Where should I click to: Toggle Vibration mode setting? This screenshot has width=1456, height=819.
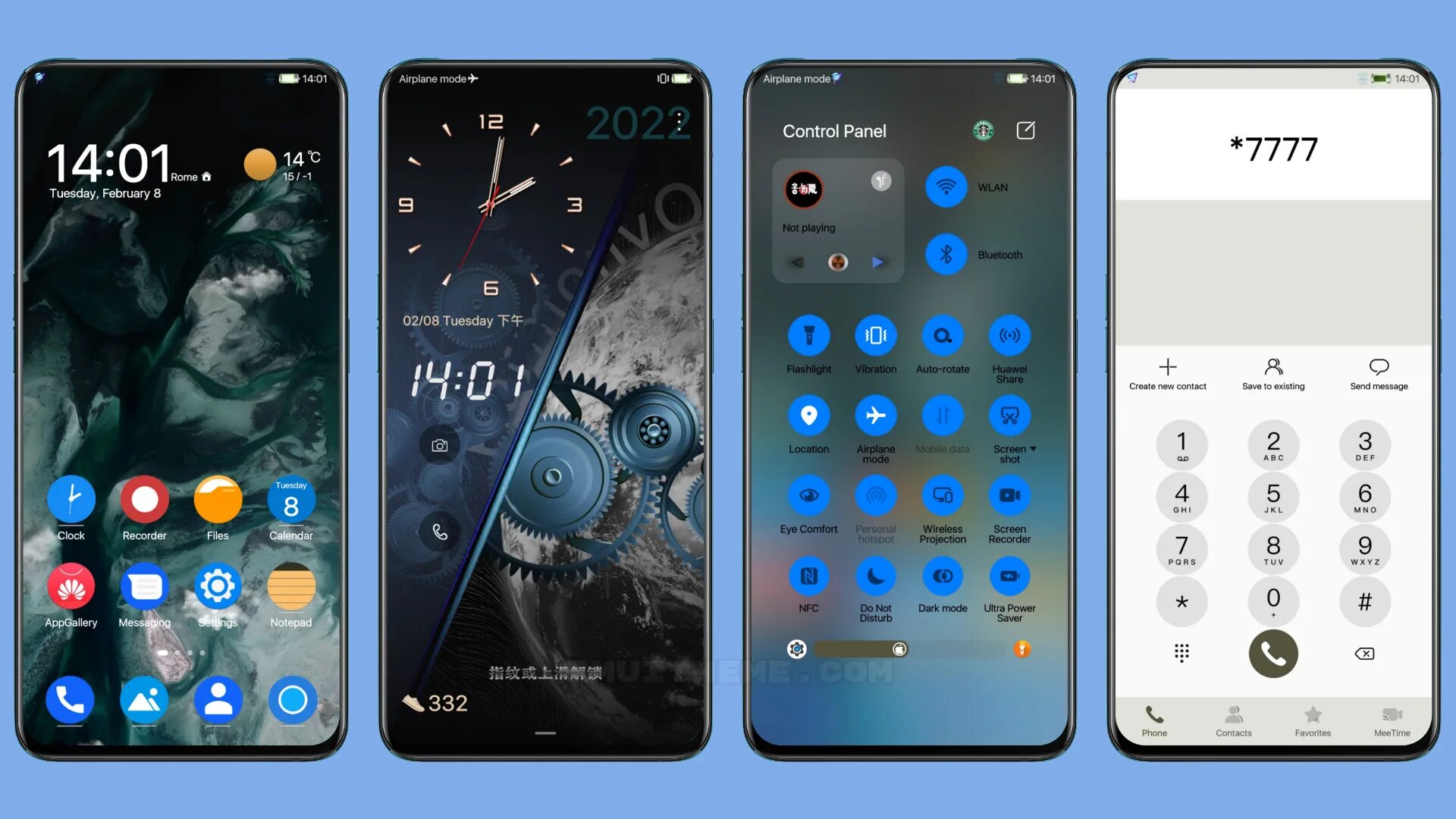(x=875, y=335)
